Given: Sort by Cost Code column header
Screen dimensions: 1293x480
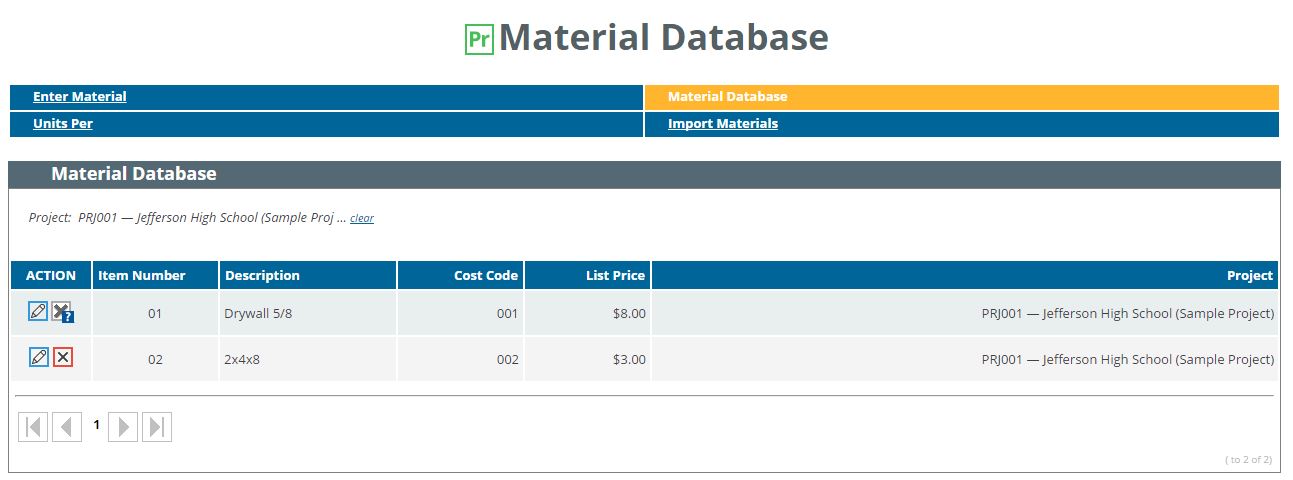Looking at the screenshot, I should (486, 275).
